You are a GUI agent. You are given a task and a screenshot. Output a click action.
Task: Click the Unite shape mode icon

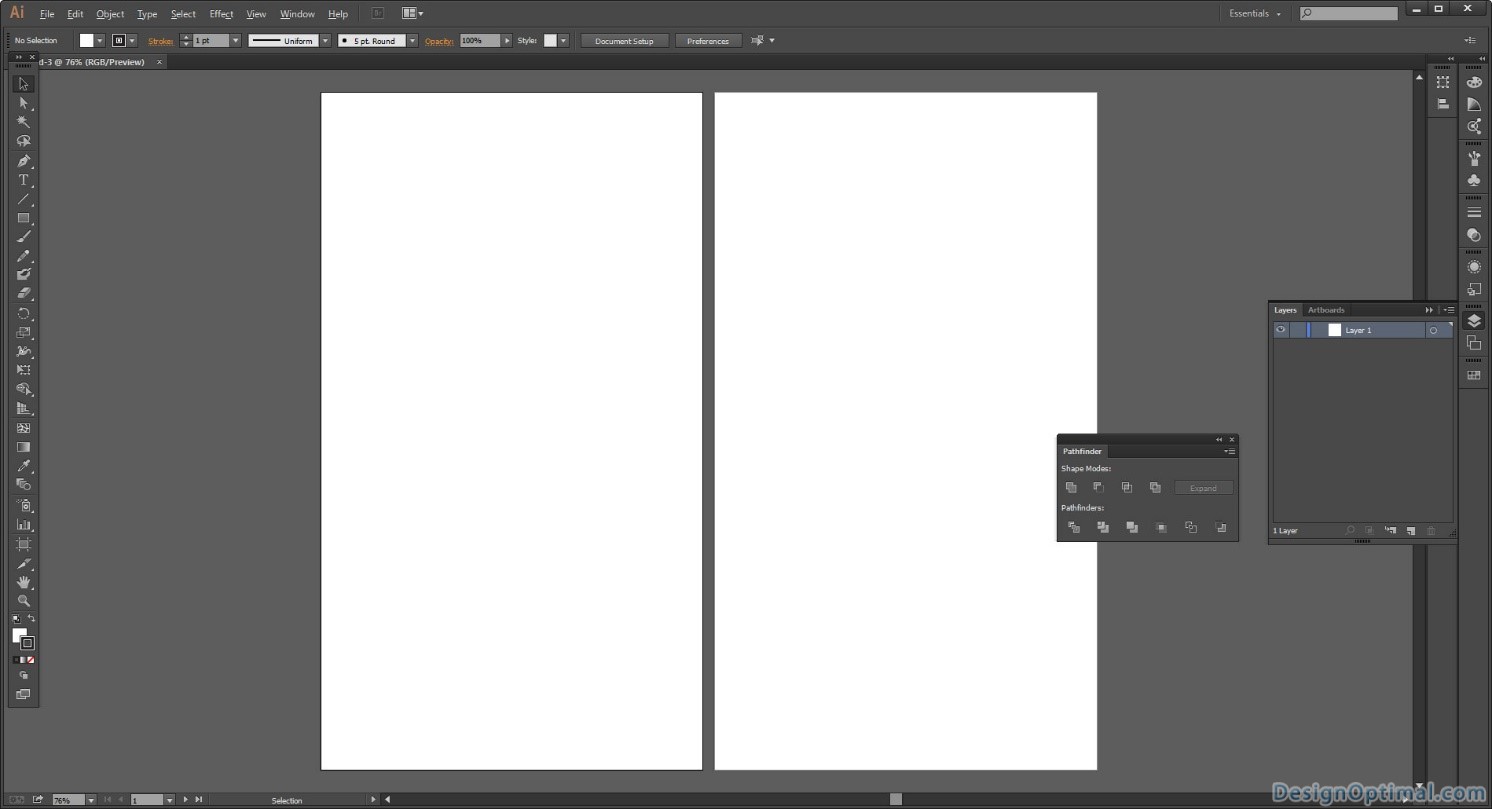point(1071,487)
